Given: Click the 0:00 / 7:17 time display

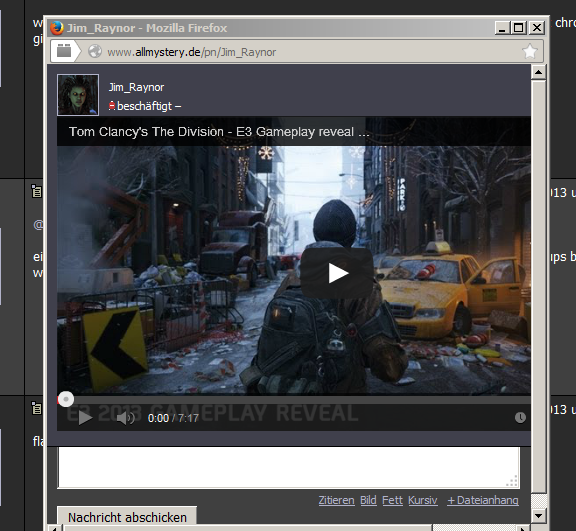Looking at the screenshot, I should 173,418.
